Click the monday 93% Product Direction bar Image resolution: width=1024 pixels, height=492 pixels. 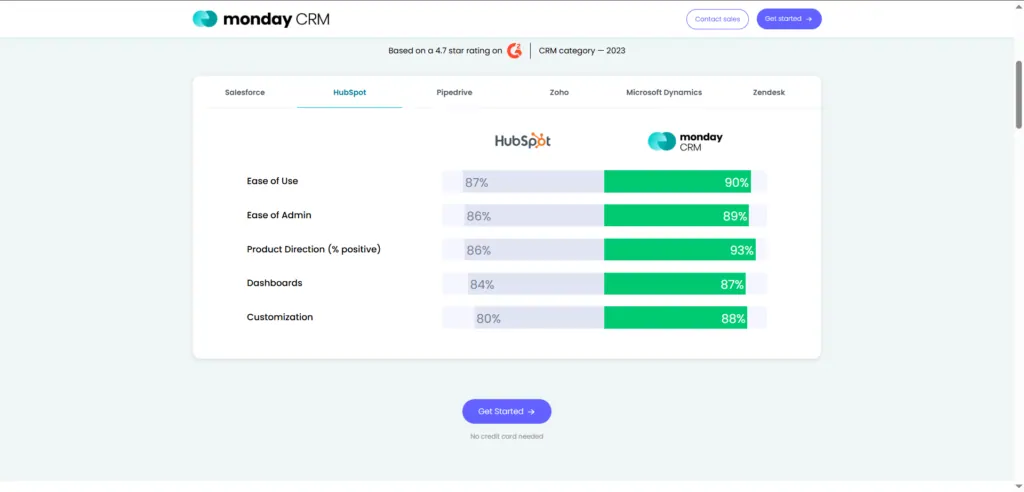(680, 250)
